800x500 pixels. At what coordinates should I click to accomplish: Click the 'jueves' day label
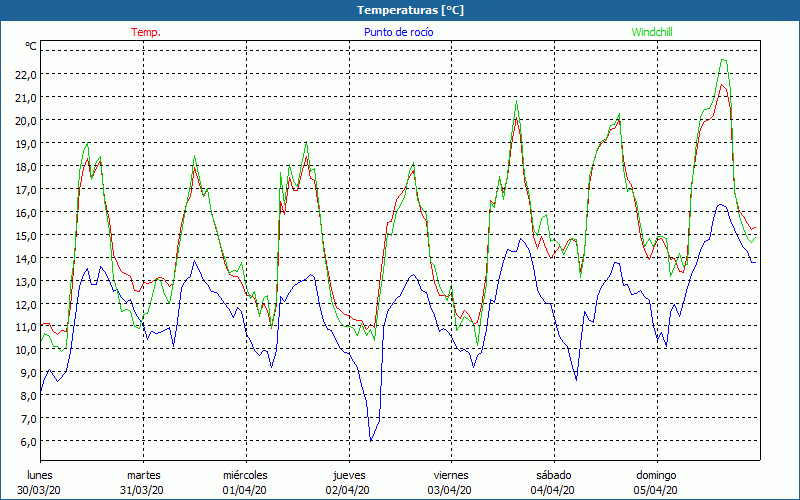tap(349, 475)
